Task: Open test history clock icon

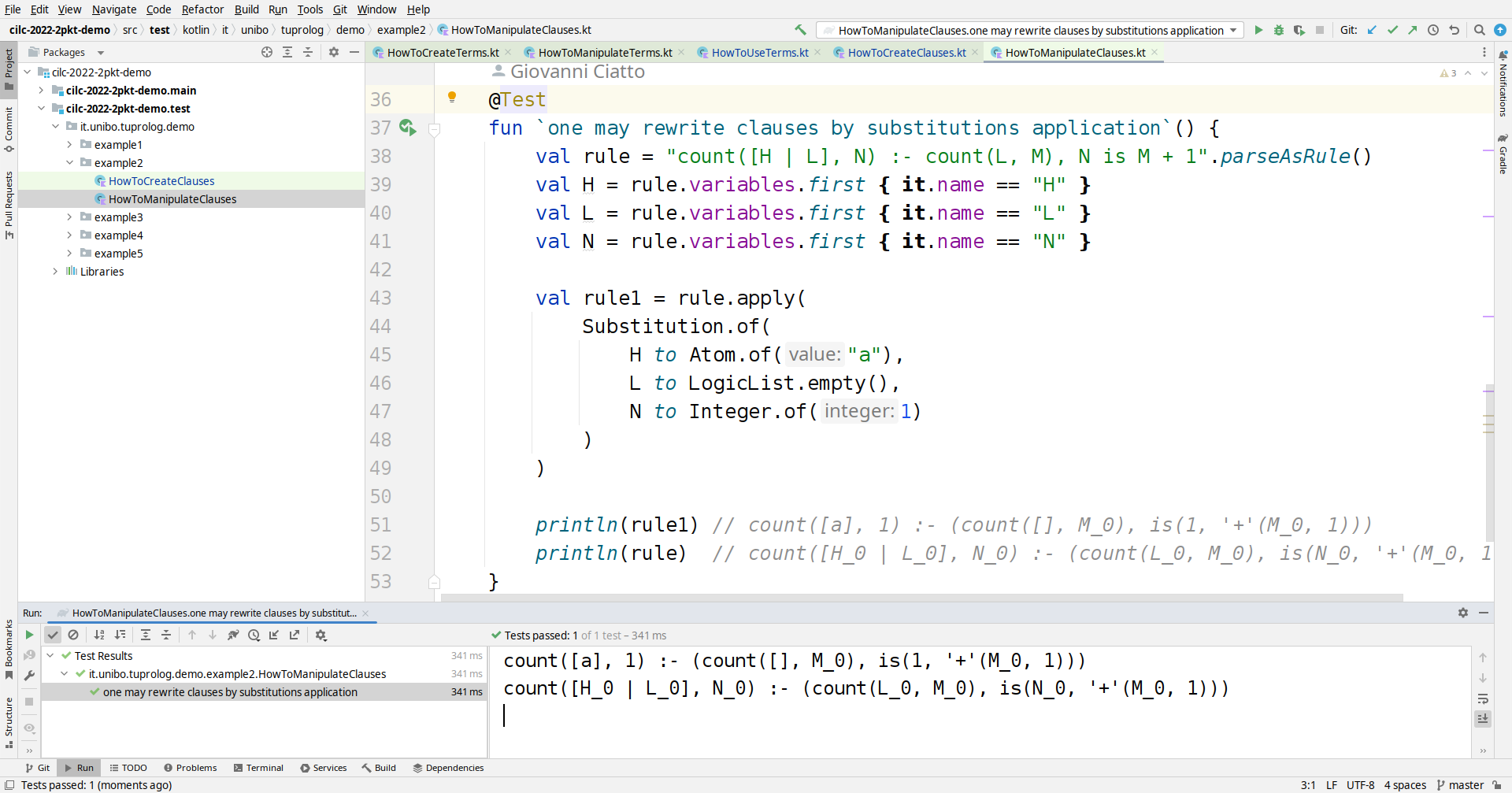Action: tap(254, 635)
